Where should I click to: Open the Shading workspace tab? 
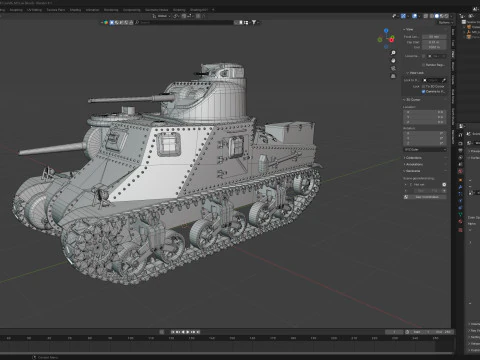tap(76, 10)
